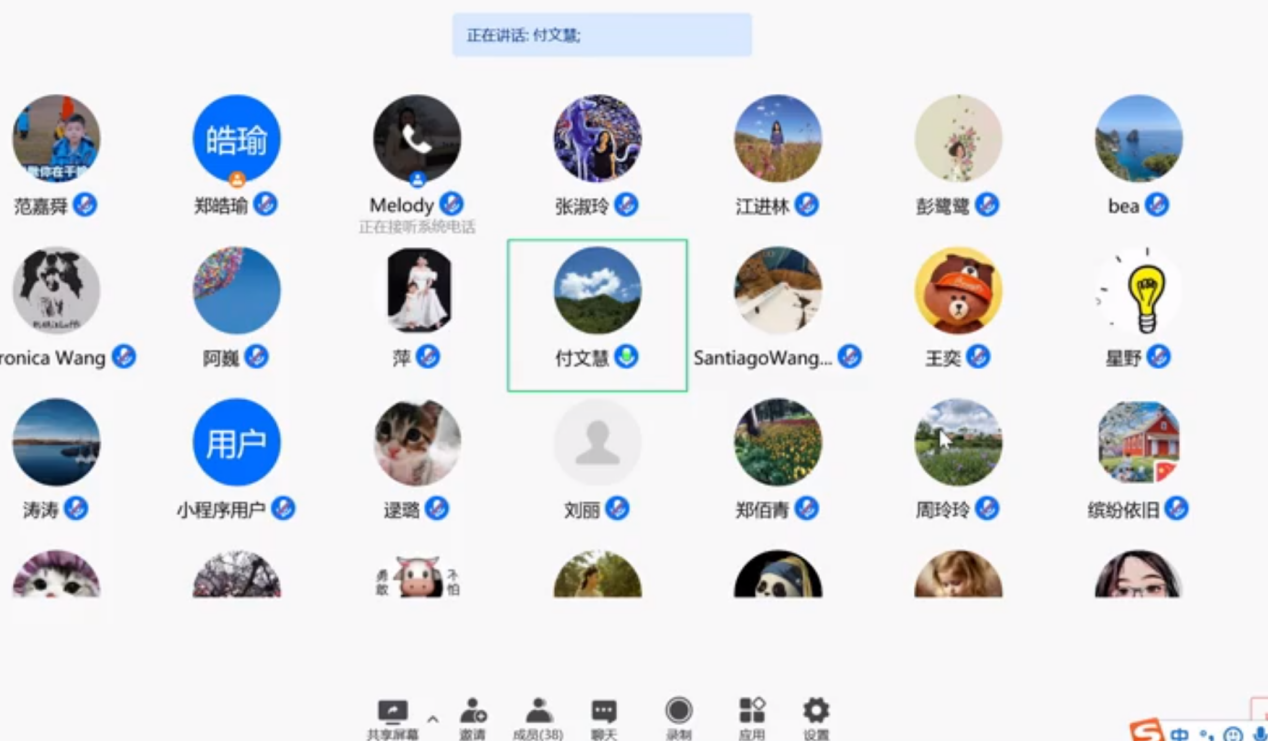Click 刘丽's default gray avatar
The height and width of the screenshot is (741, 1268).
(598, 443)
